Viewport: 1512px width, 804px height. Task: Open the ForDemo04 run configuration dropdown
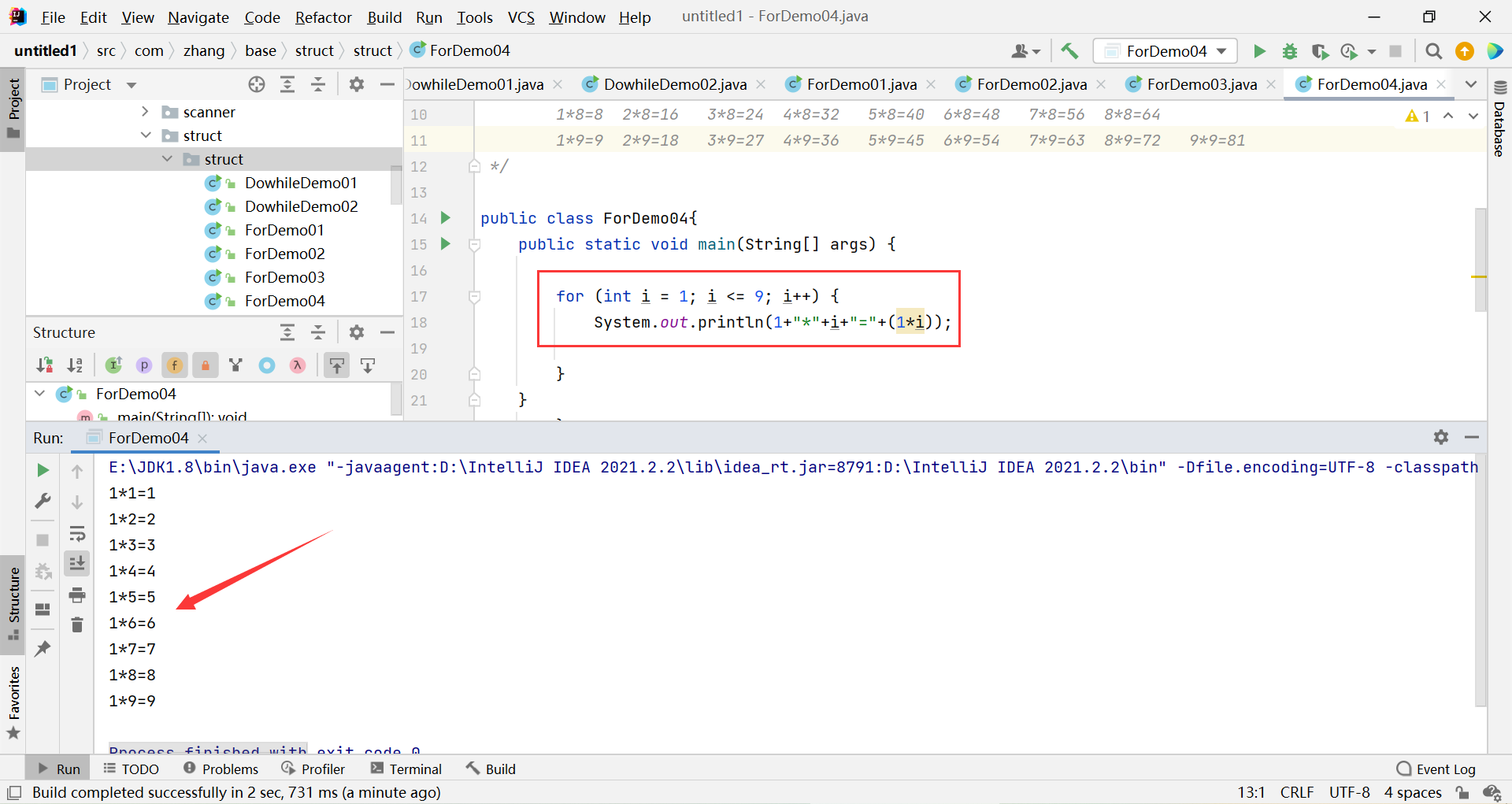pos(1165,51)
